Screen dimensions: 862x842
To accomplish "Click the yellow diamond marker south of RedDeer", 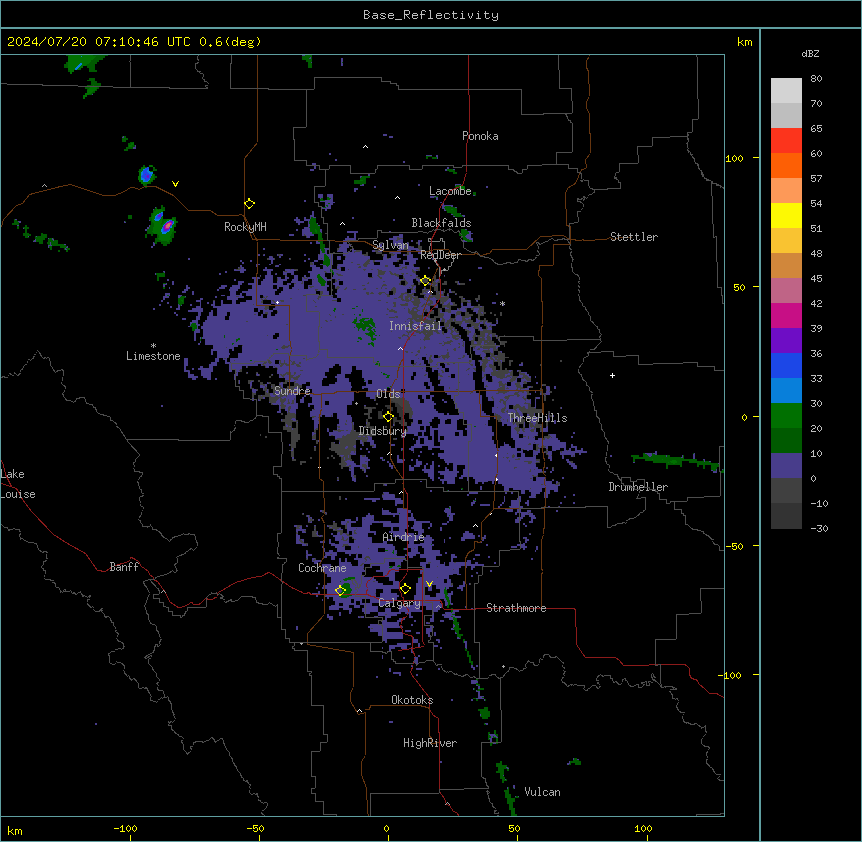I will (426, 281).
